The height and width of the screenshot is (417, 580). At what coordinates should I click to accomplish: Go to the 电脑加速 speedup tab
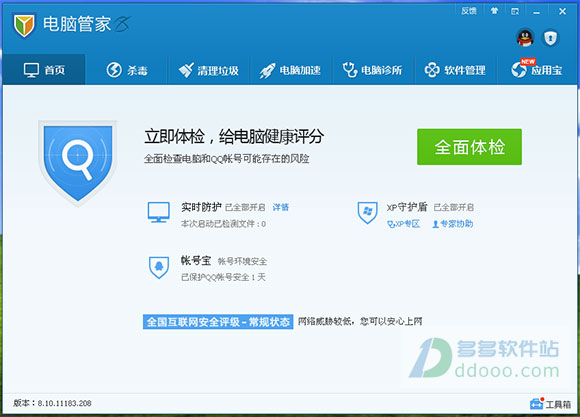pyautogui.click(x=291, y=70)
